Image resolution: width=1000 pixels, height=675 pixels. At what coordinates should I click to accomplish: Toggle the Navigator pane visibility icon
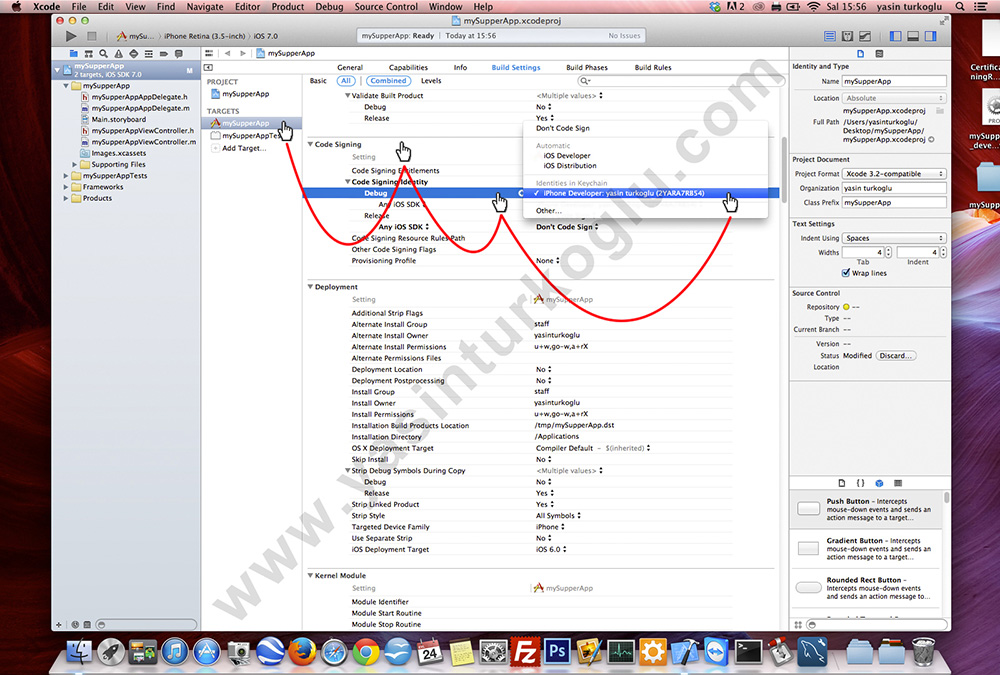click(x=895, y=36)
